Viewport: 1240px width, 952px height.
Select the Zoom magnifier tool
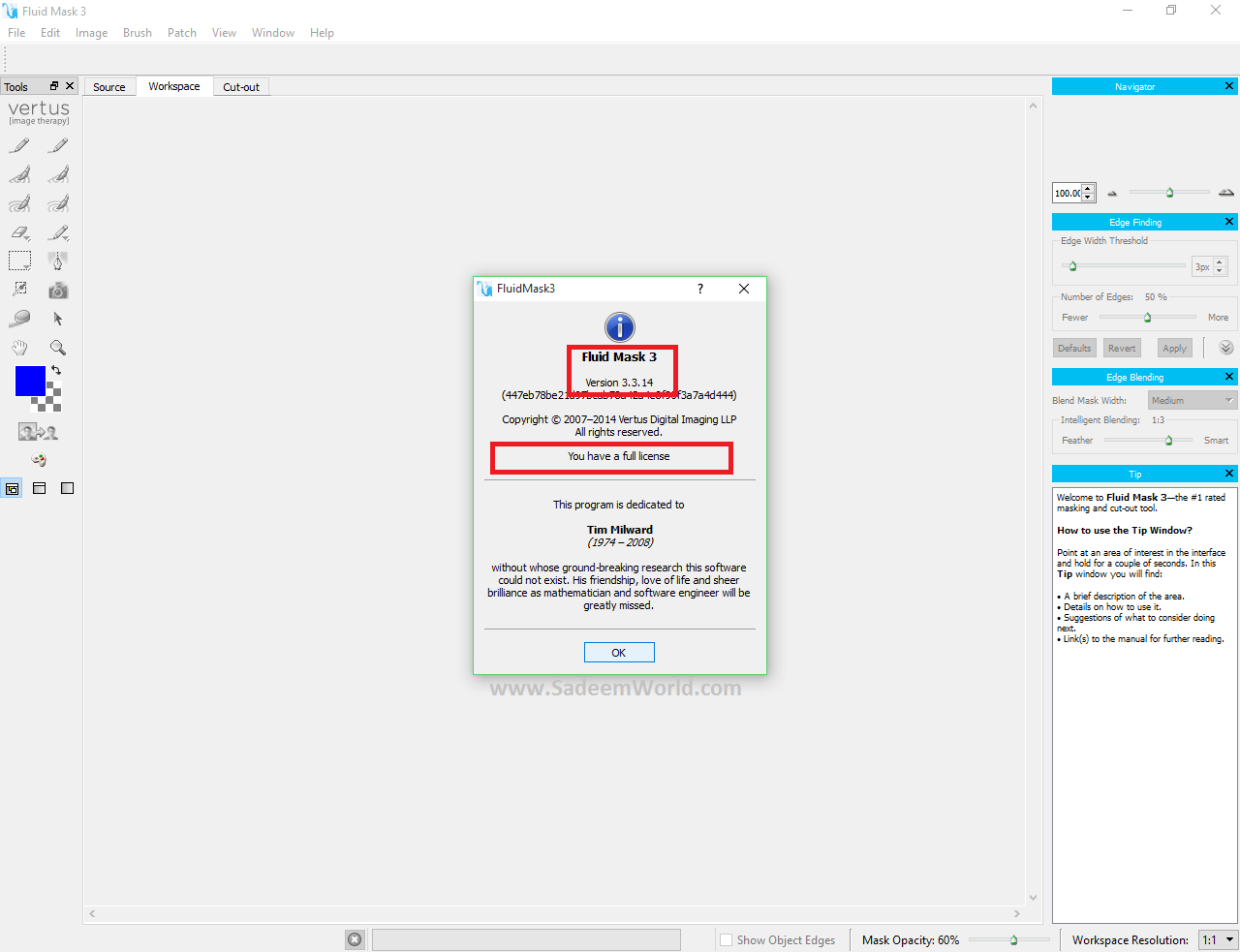[x=58, y=348]
